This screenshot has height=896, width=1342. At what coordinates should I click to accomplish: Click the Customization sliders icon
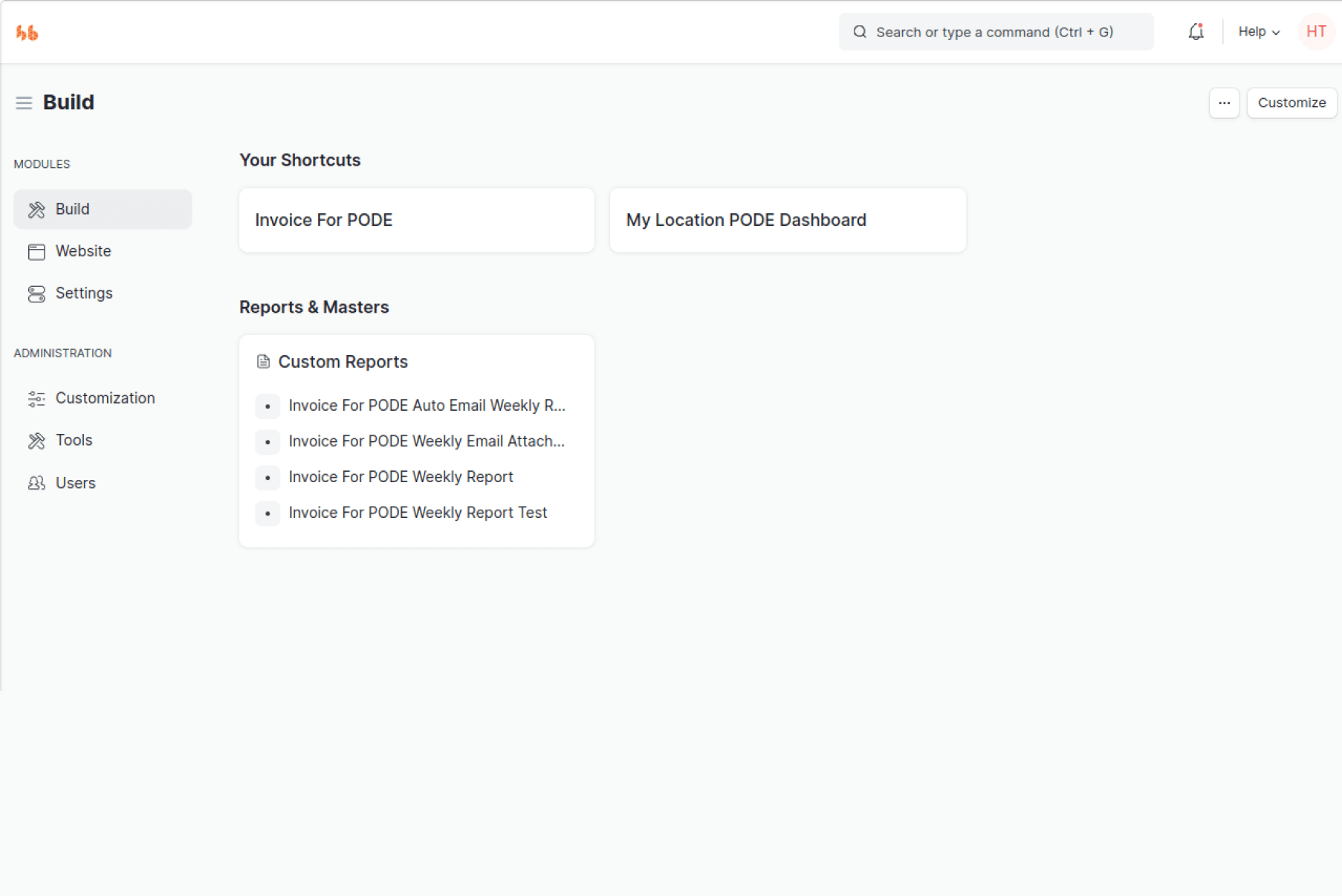(36, 399)
